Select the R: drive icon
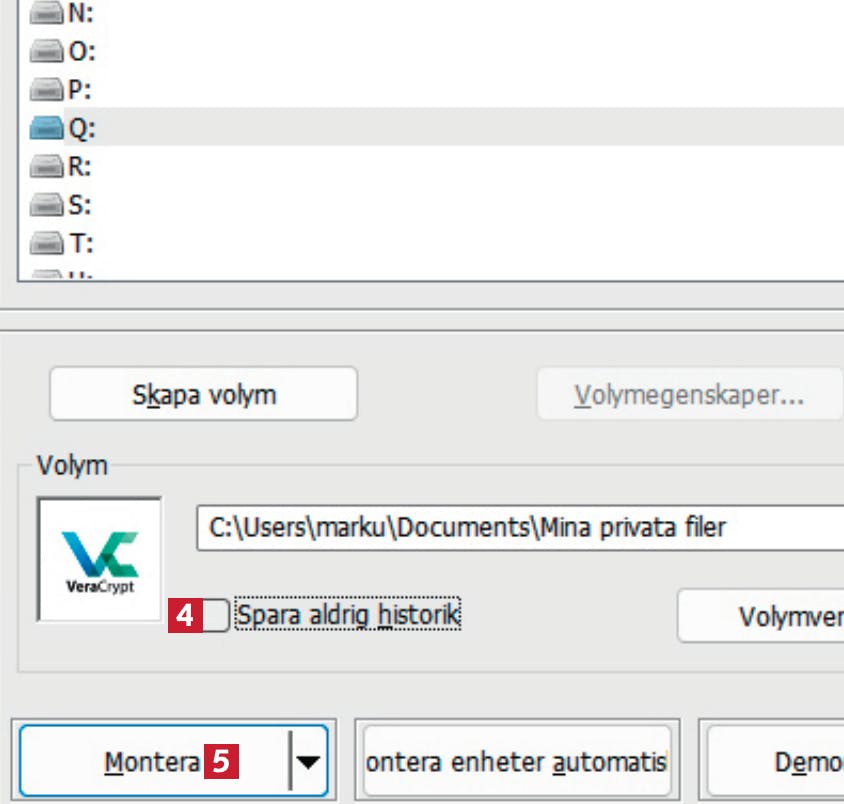This screenshot has width=844, height=804. pyautogui.click(x=46, y=166)
